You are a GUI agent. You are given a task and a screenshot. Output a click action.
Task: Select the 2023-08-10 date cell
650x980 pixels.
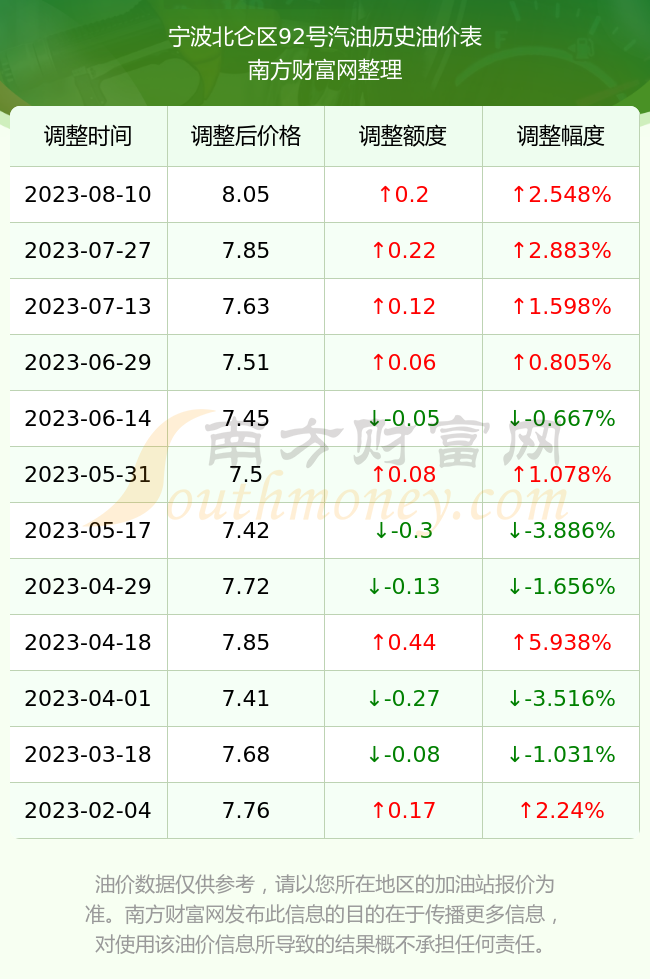point(88,194)
